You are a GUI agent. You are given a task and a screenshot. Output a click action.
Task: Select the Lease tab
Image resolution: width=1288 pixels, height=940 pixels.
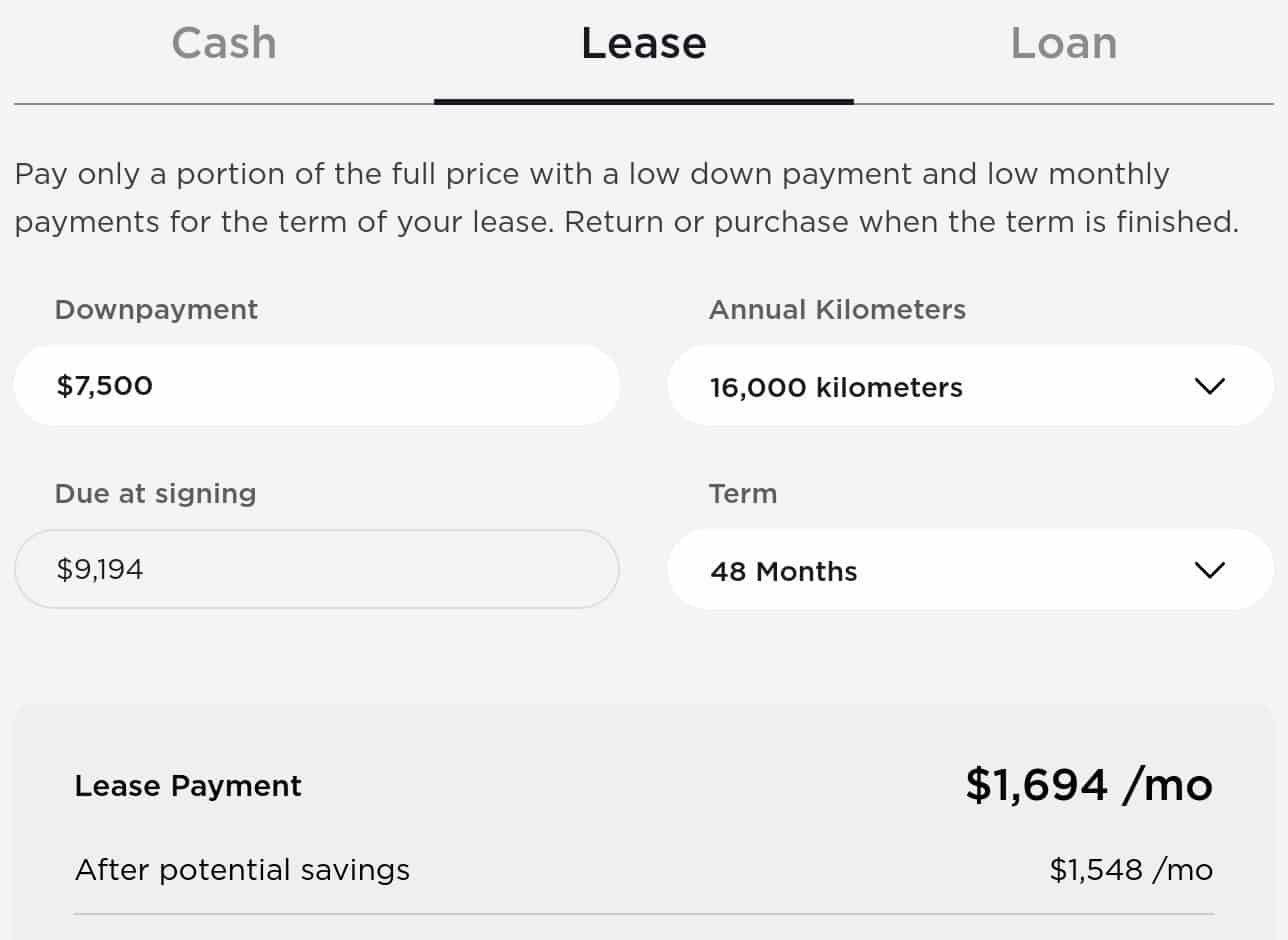pyautogui.click(x=643, y=44)
